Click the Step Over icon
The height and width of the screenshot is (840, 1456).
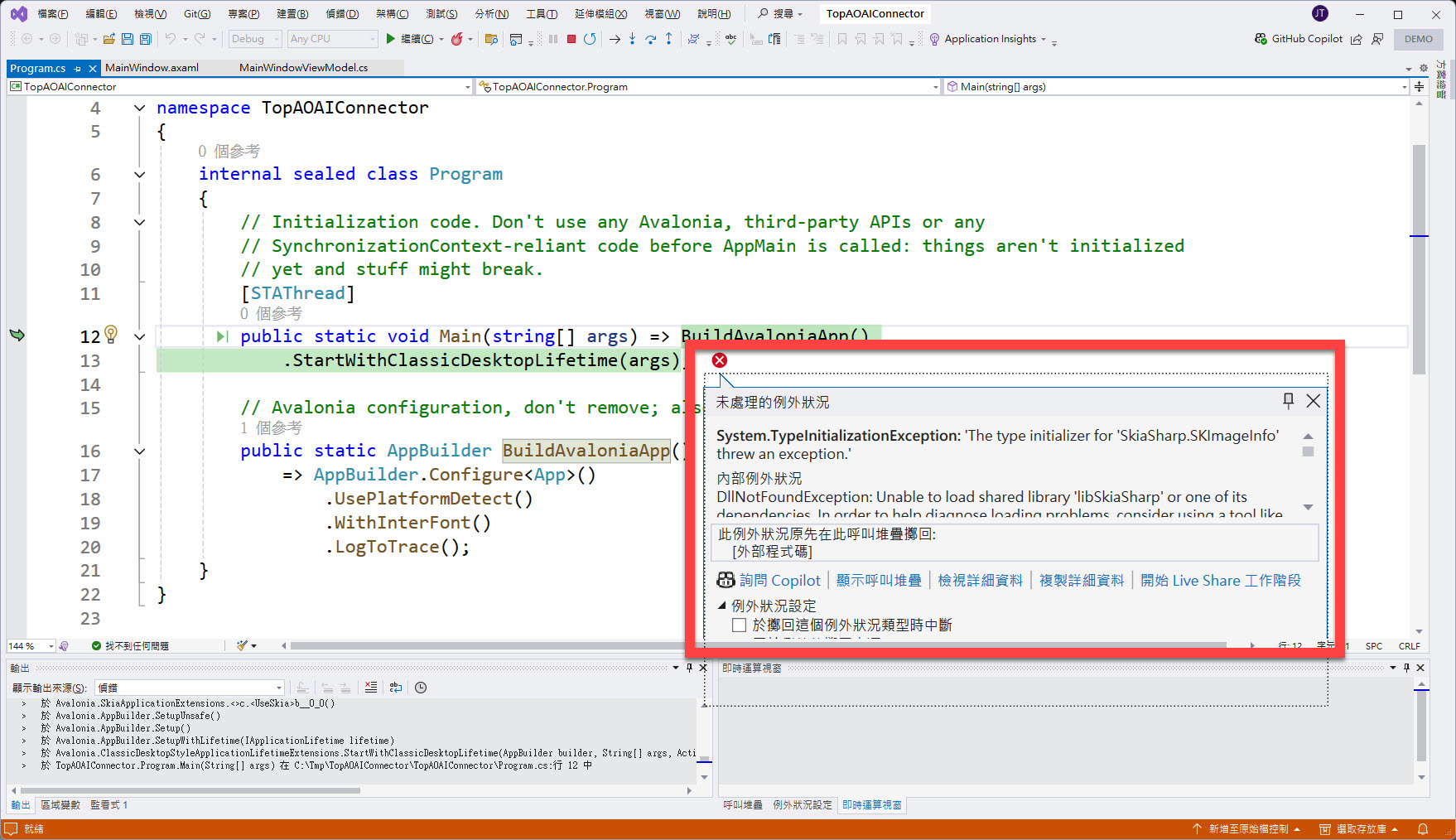(x=650, y=39)
